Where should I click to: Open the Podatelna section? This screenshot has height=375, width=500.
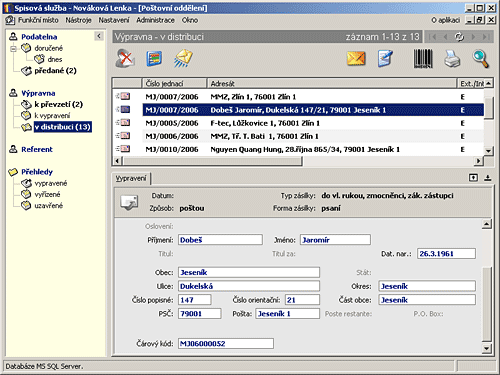(39, 37)
